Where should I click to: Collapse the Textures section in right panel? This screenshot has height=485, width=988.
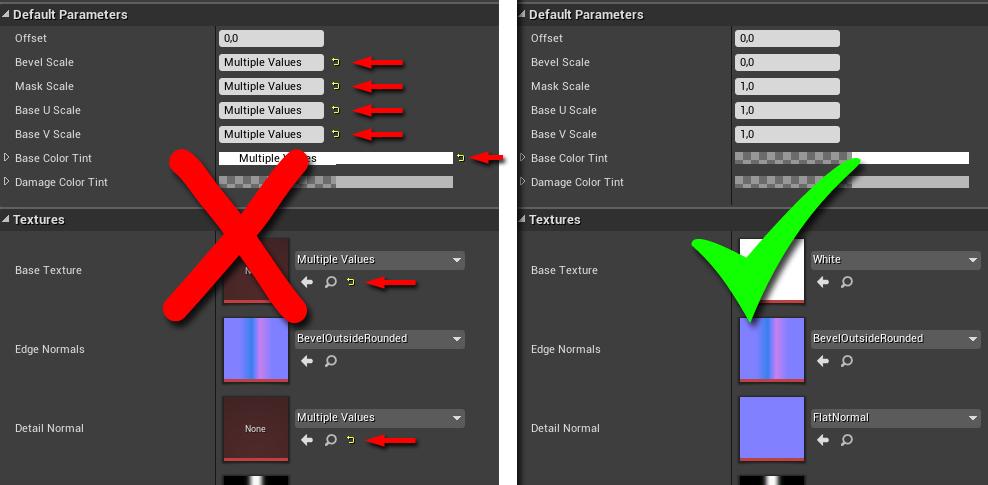click(522, 220)
